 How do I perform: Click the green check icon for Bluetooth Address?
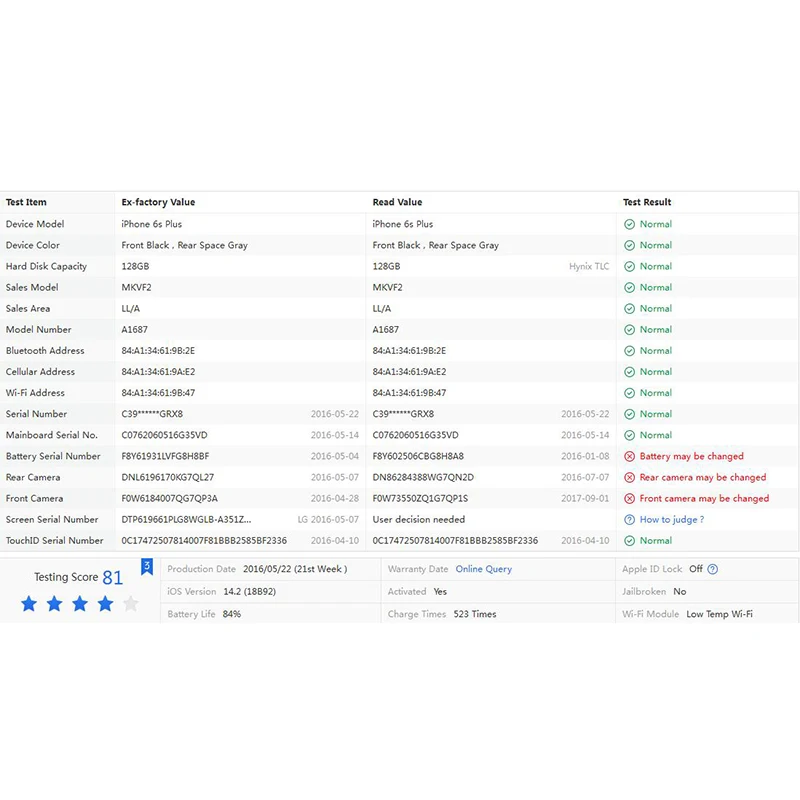[x=630, y=351]
